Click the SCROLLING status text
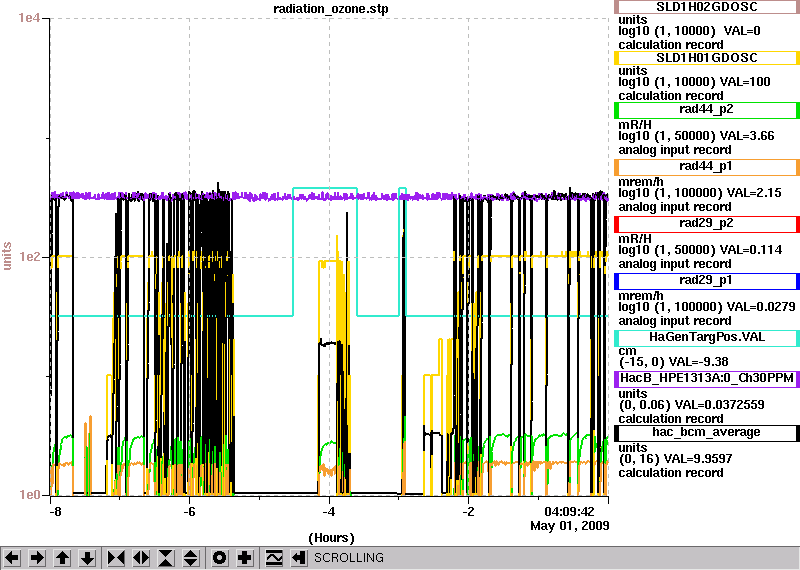800x570 pixels. (348, 558)
